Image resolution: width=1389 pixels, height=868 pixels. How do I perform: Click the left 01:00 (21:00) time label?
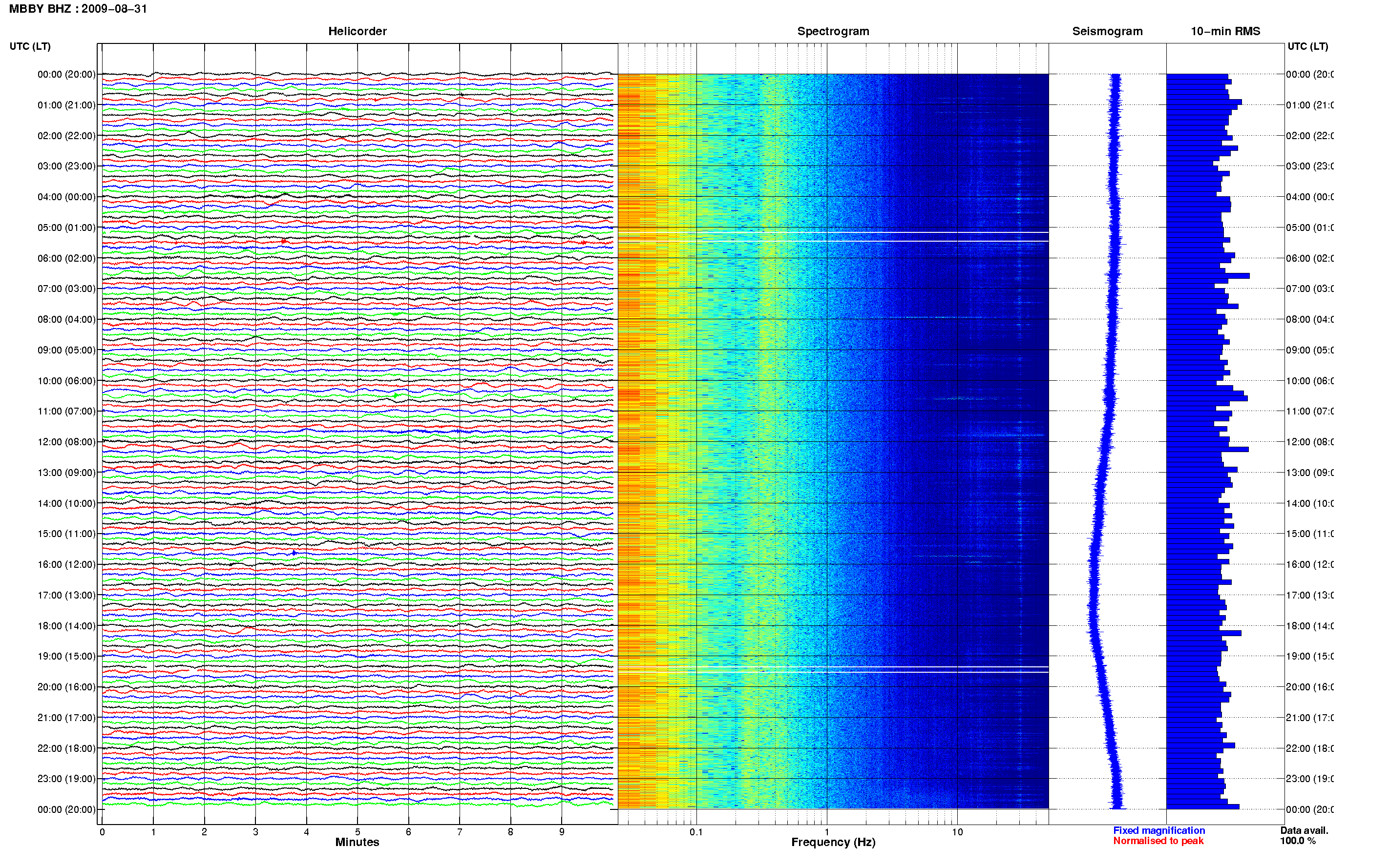click(66, 105)
